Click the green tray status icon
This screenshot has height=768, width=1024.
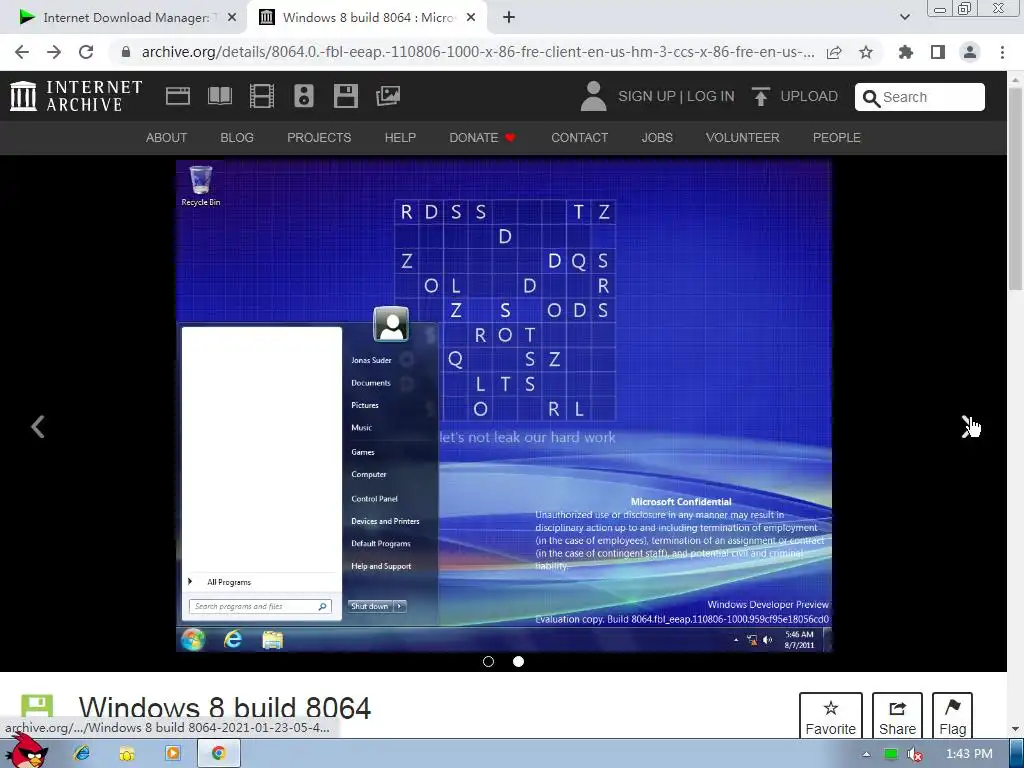pos(890,754)
